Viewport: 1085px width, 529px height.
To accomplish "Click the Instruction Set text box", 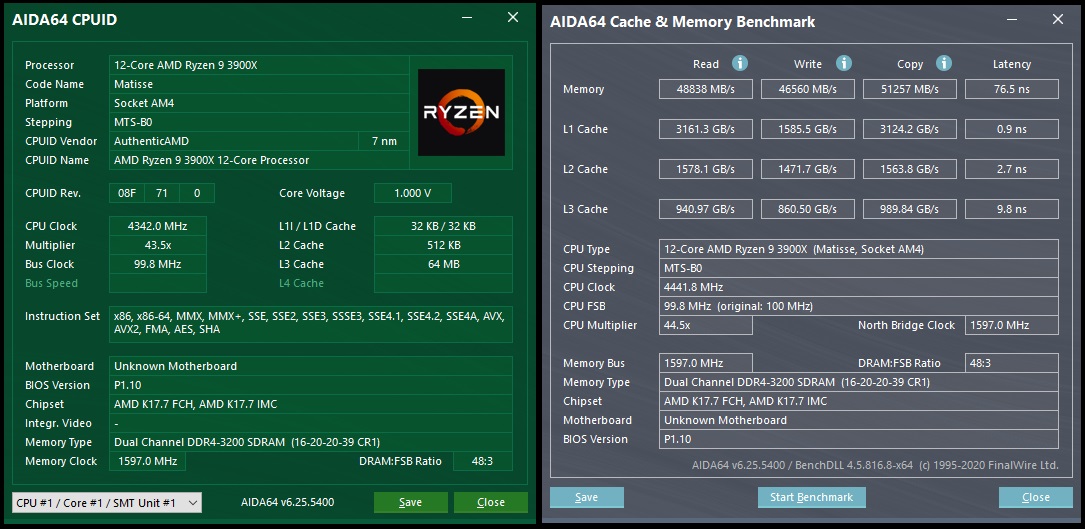I will [x=311, y=323].
